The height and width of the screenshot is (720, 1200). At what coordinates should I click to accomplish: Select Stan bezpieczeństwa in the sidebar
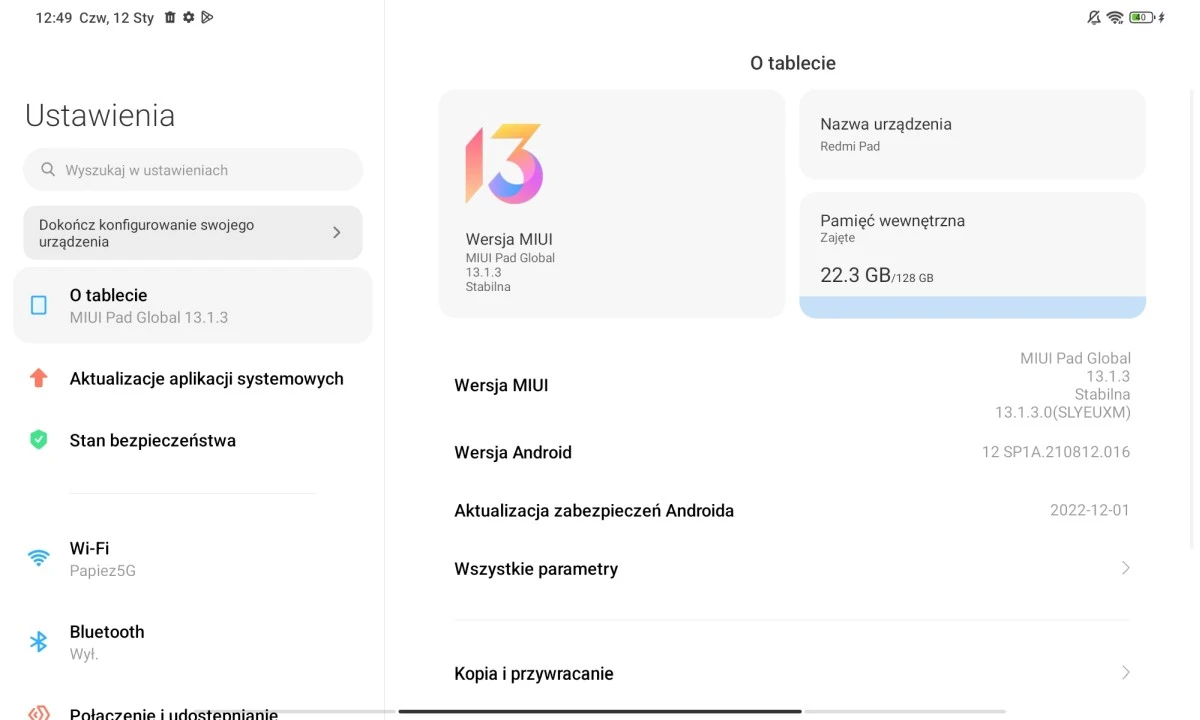152,440
